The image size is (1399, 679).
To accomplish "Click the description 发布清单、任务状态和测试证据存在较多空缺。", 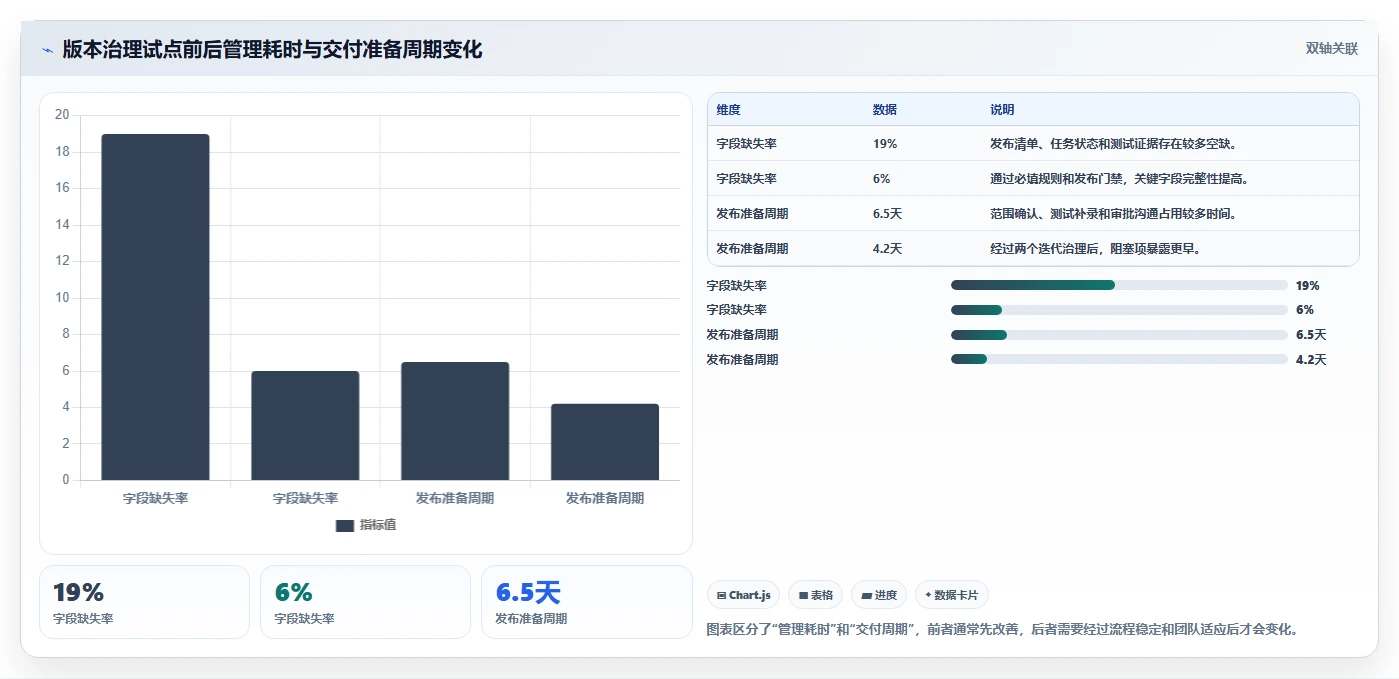I will [x=1114, y=144].
